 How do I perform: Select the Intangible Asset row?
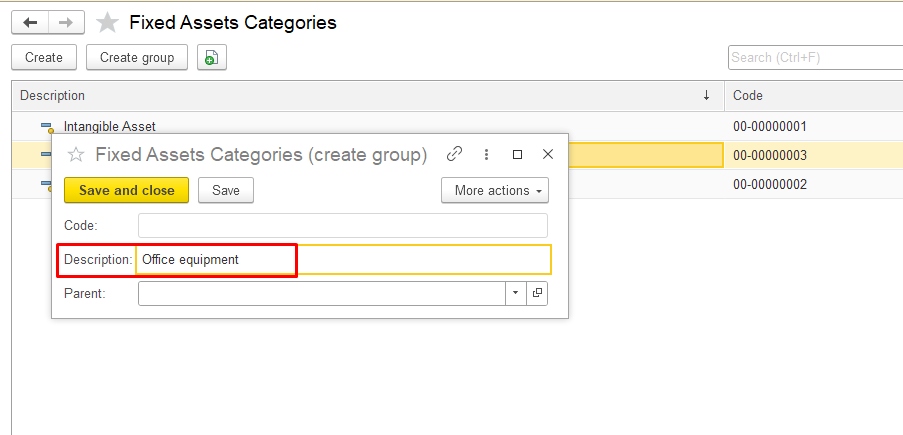tap(110, 127)
